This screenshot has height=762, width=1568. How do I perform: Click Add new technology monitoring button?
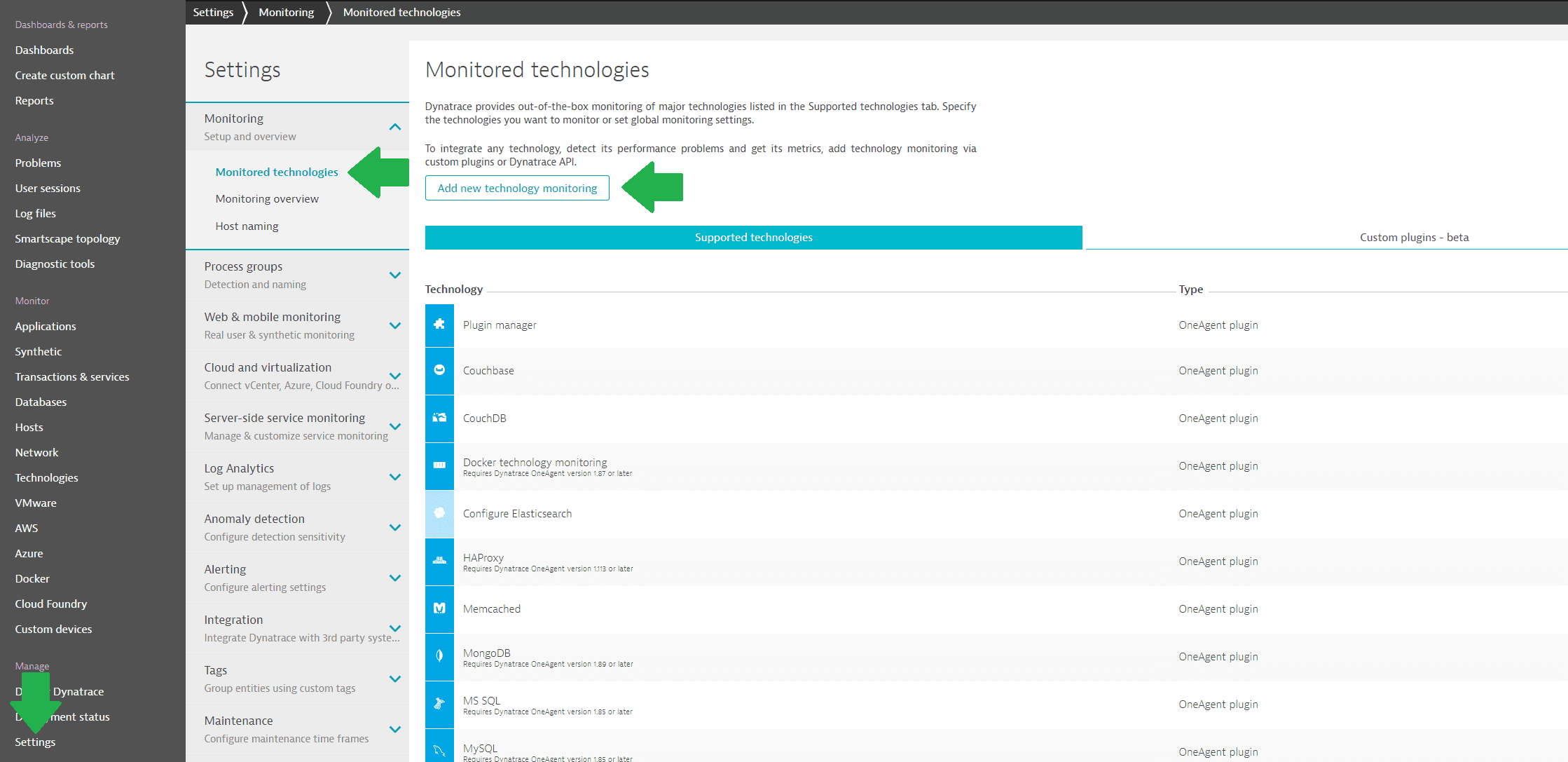tap(517, 188)
